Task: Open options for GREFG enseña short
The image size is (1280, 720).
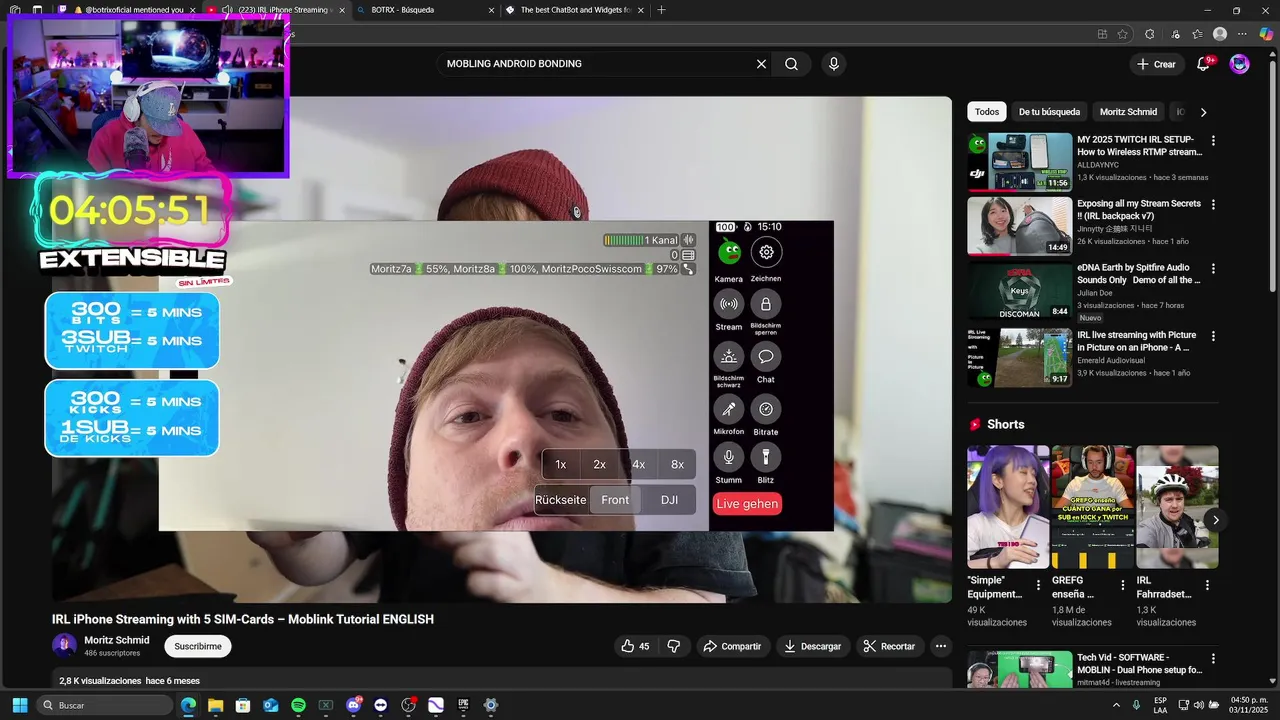Action: (x=1122, y=585)
